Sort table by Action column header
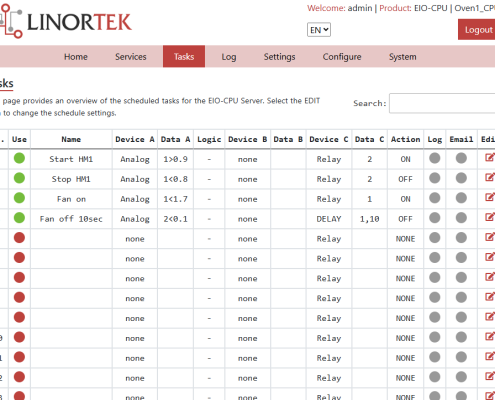Viewport: 495px width, 400px height. coord(405,139)
